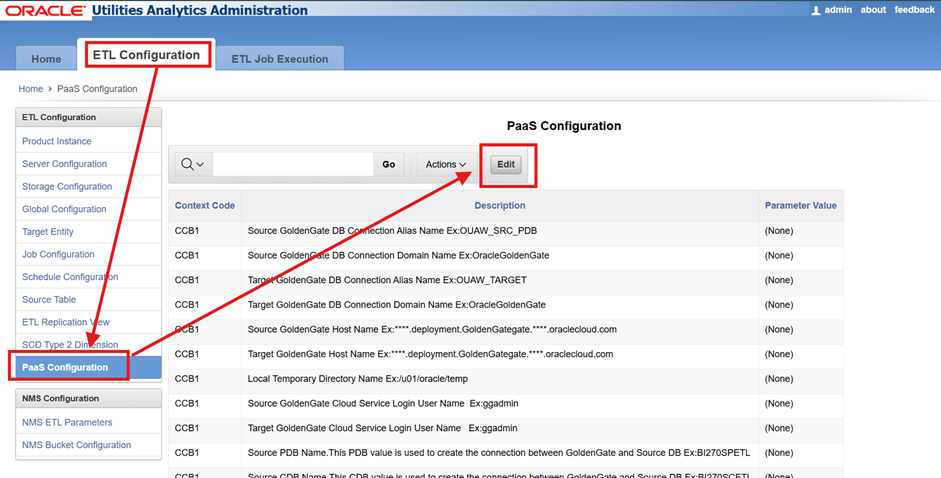This screenshot has width=941, height=478.
Task: Click (None) value for Local Temporary Directory
Action: [x=778, y=379]
